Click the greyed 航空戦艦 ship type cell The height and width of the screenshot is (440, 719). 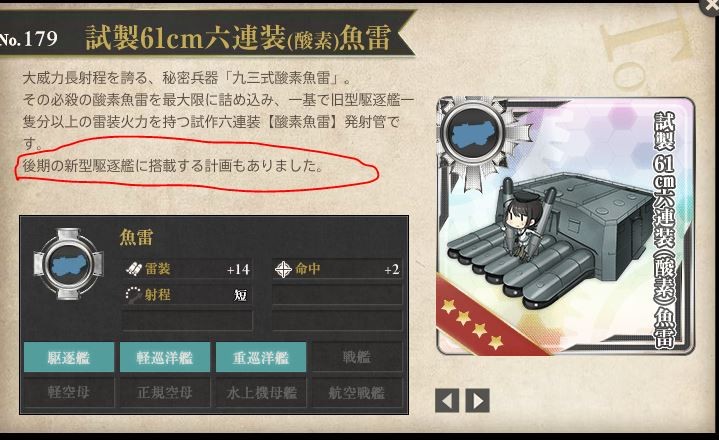point(357,392)
